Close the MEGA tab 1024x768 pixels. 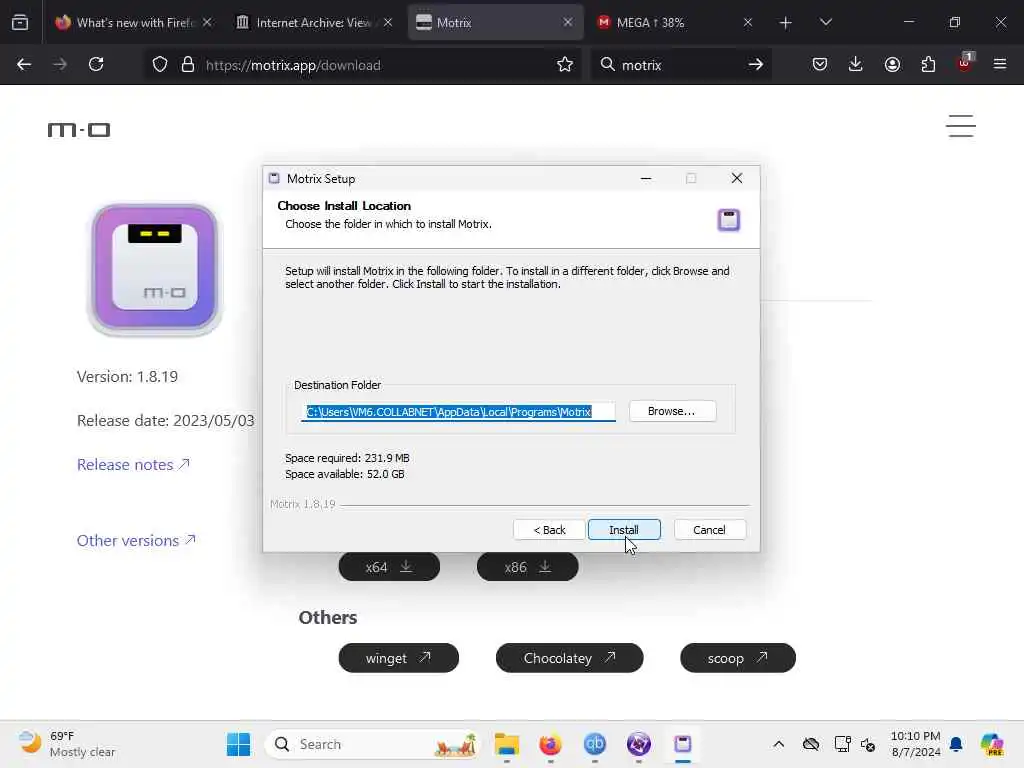748,22
